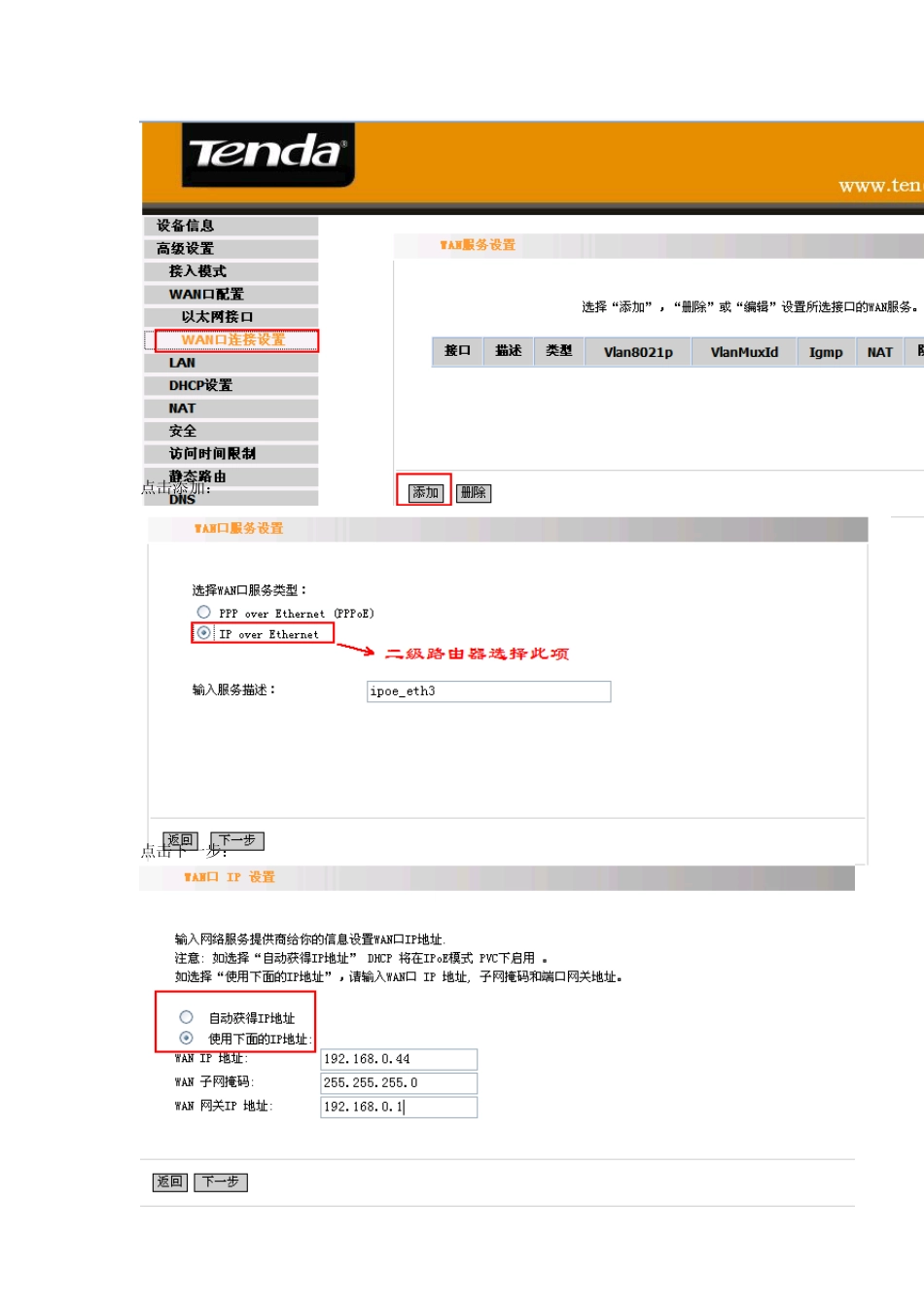The height and width of the screenshot is (1307, 924).
Task: Click the WAN口 IP 设置 heading
Action: (x=230, y=877)
